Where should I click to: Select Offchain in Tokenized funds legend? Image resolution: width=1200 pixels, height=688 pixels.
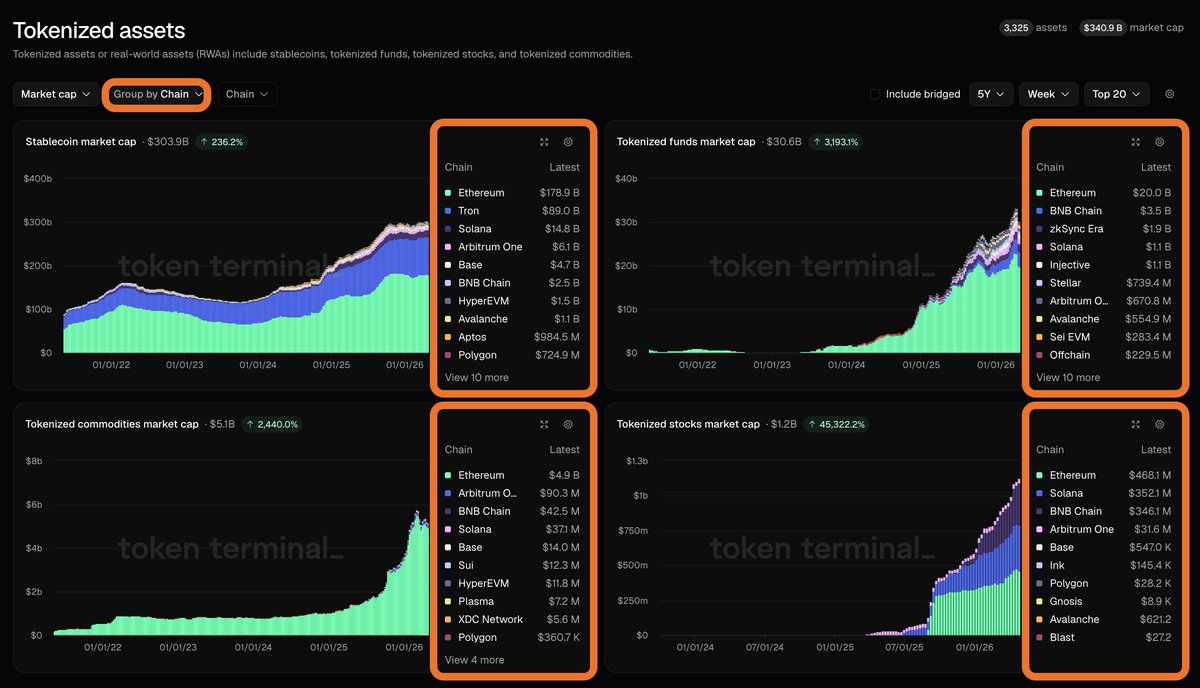point(1103,355)
